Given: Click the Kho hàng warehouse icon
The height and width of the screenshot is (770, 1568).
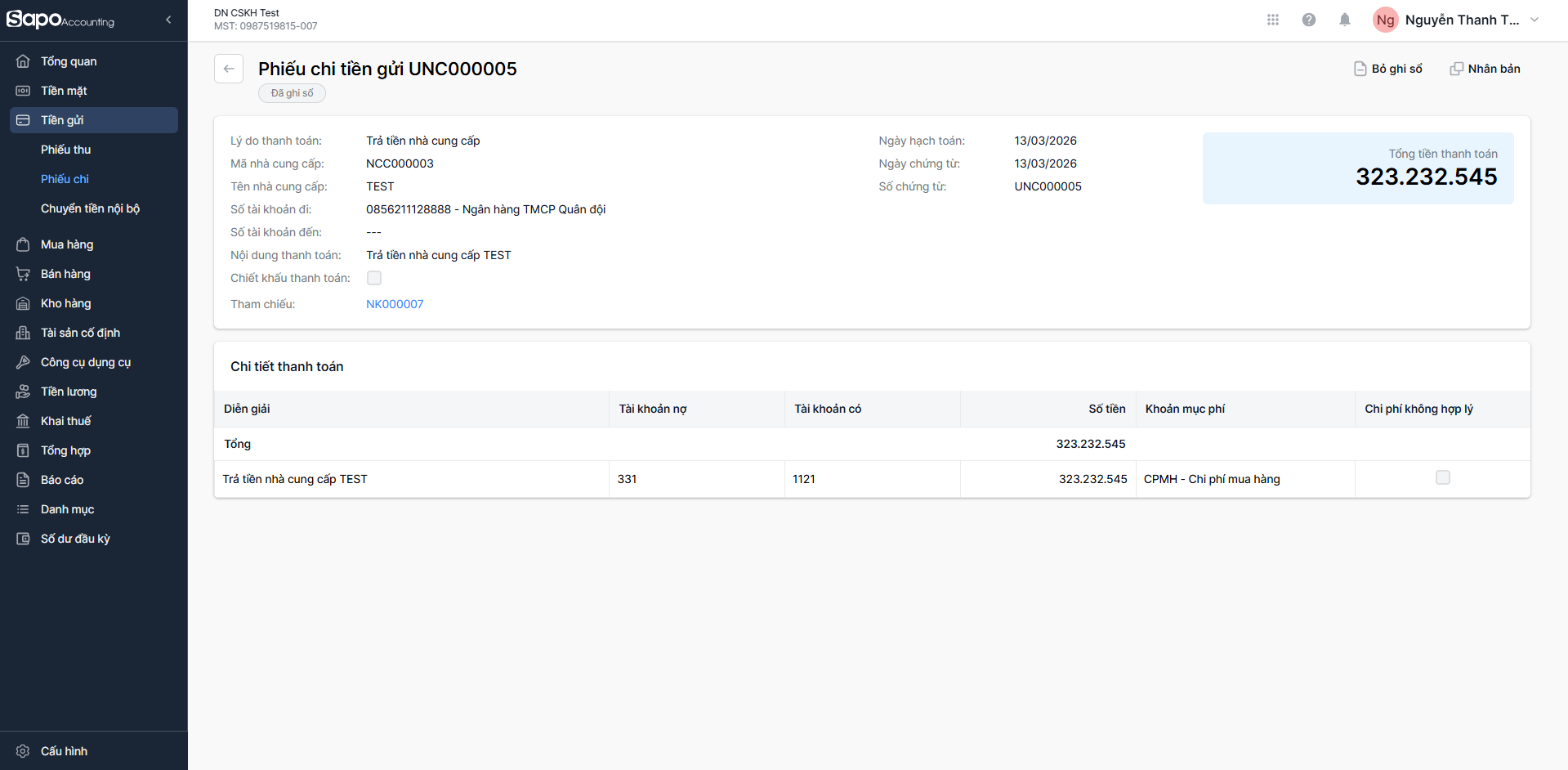Looking at the screenshot, I should (x=23, y=303).
